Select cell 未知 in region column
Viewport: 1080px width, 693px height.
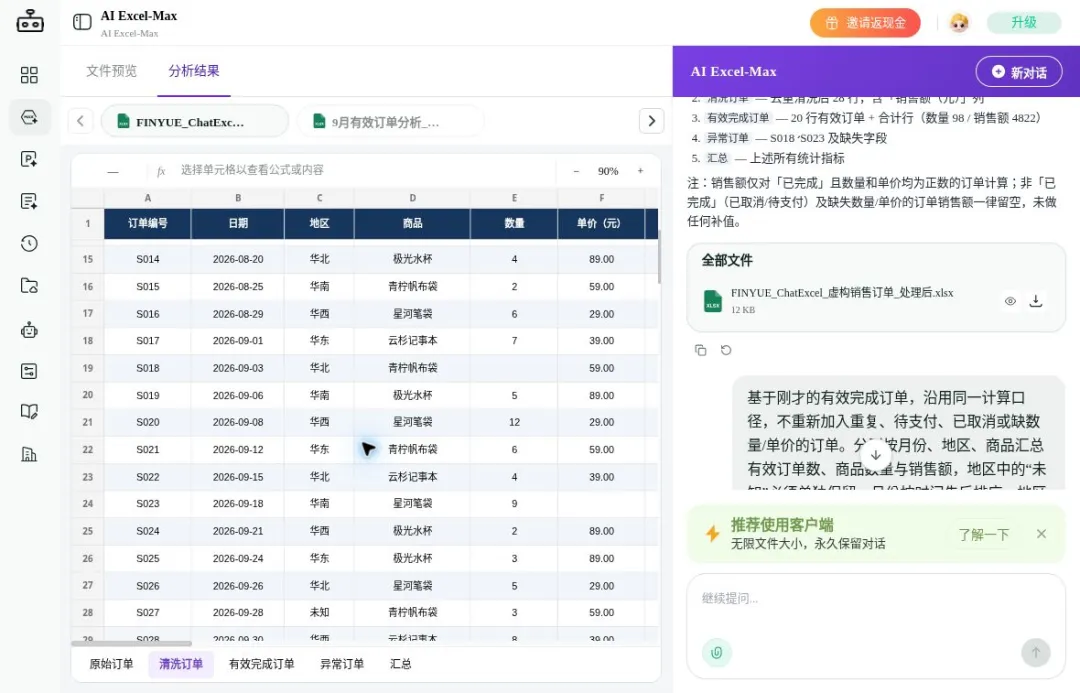[319, 612]
